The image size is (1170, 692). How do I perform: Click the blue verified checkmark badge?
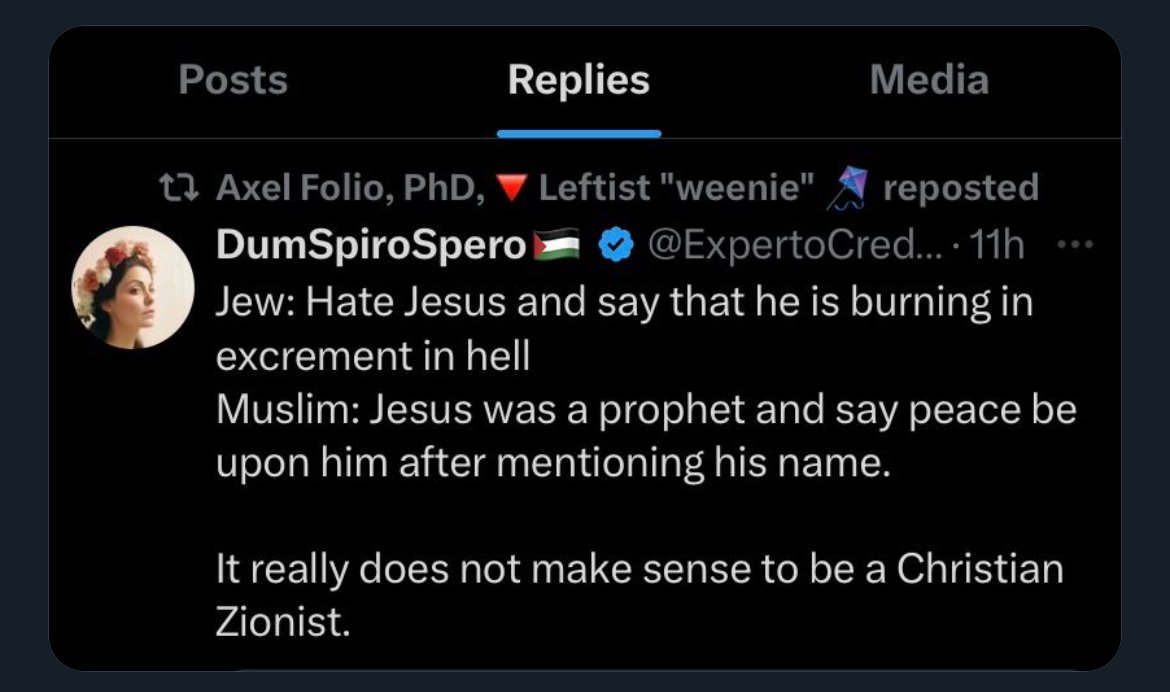[x=614, y=246]
